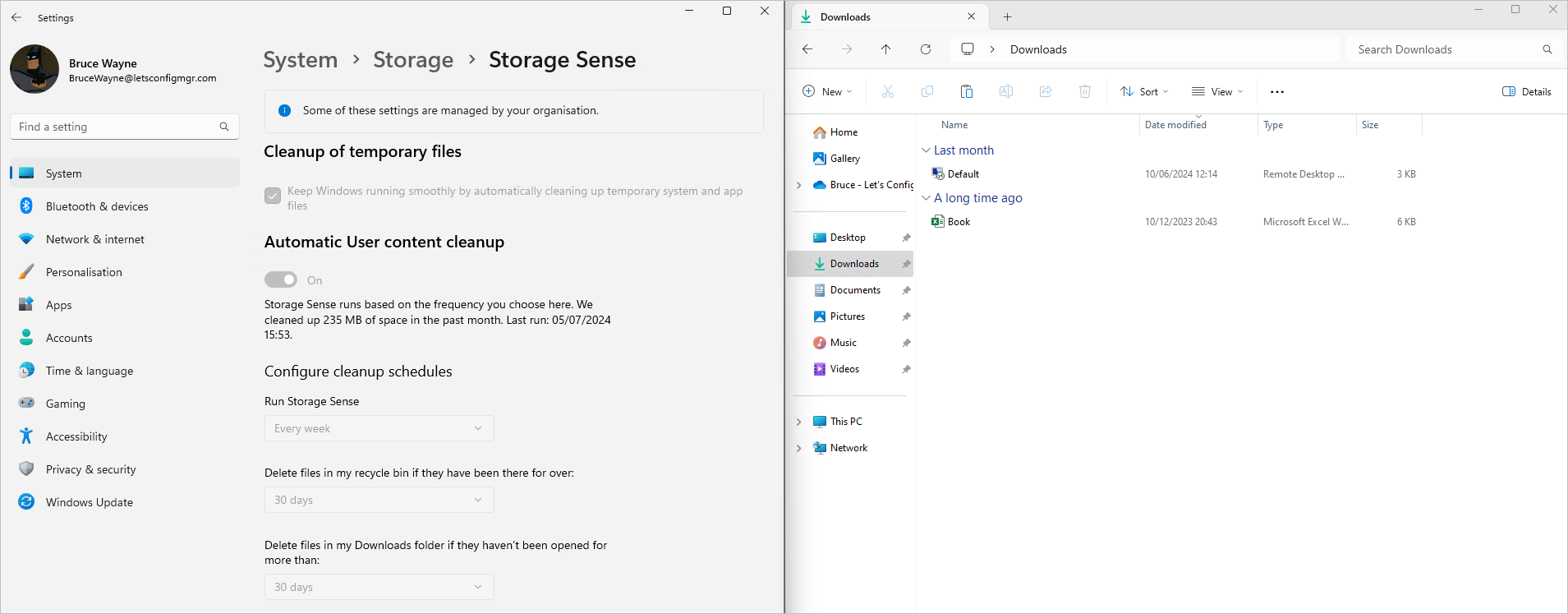Toggle the temporary files cleanup checkbox
1568x614 pixels.
tap(273, 196)
